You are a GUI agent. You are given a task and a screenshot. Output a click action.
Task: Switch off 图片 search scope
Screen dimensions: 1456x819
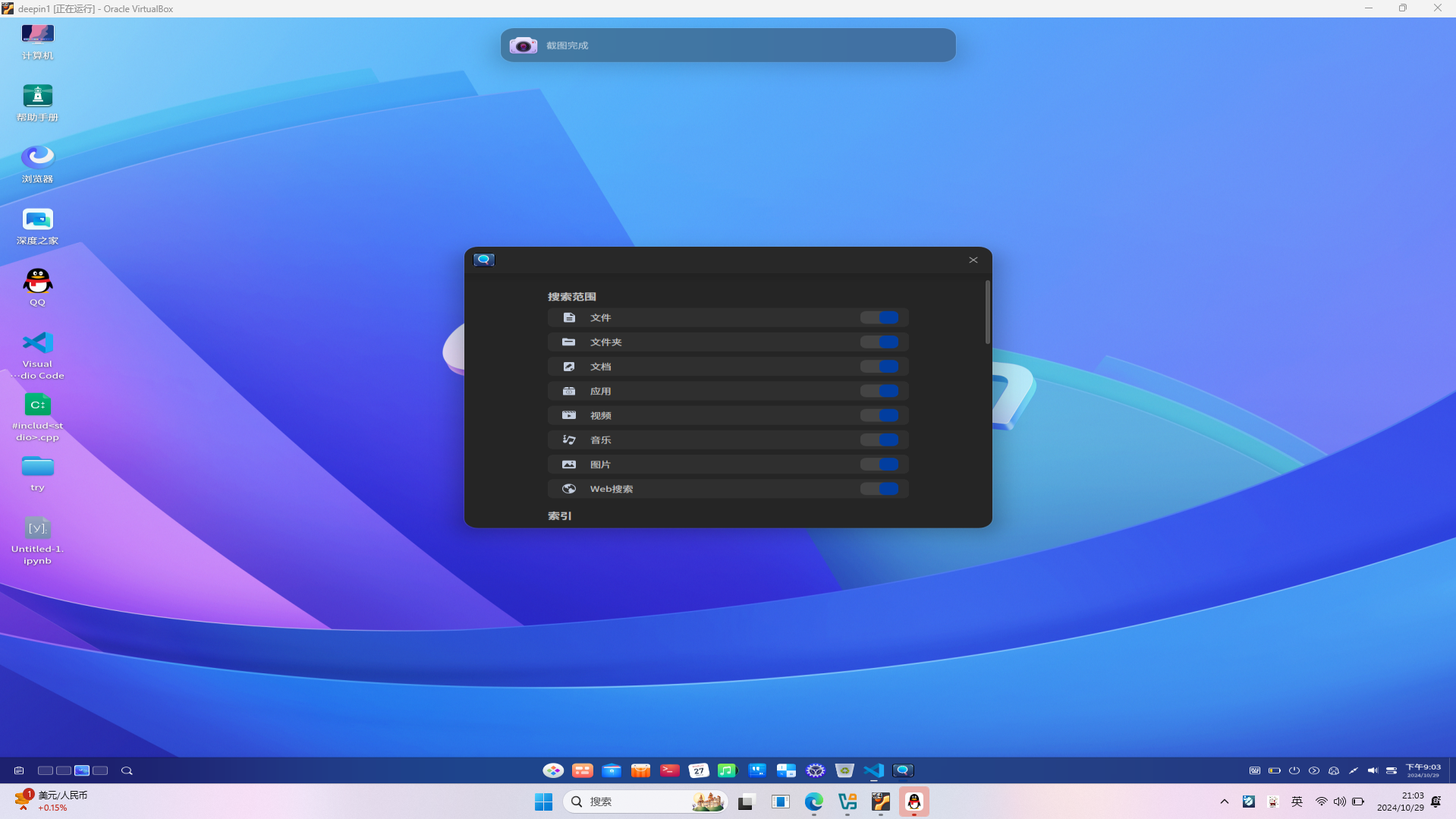click(x=879, y=465)
